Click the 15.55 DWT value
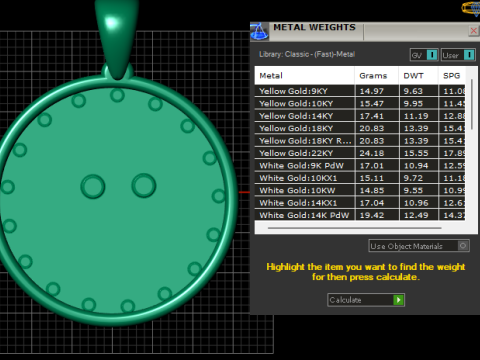Viewport: 480px width, 360px height. coord(416,153)
